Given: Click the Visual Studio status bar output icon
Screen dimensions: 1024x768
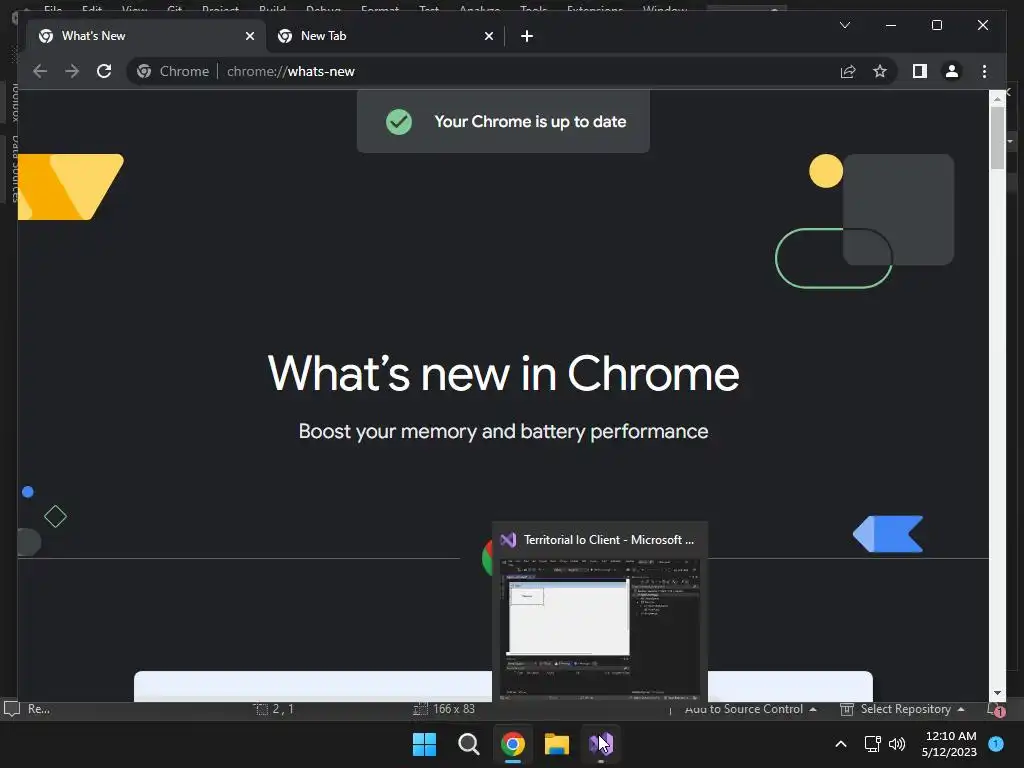Looking at the screenshot, I should pos(11,709).
